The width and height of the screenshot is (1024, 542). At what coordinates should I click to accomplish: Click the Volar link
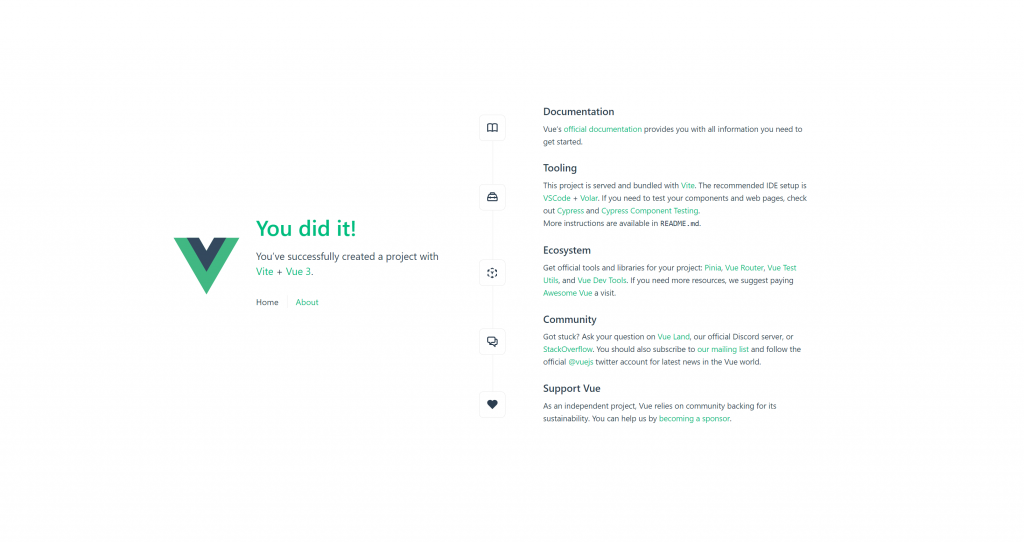click(x=588, y=199)
